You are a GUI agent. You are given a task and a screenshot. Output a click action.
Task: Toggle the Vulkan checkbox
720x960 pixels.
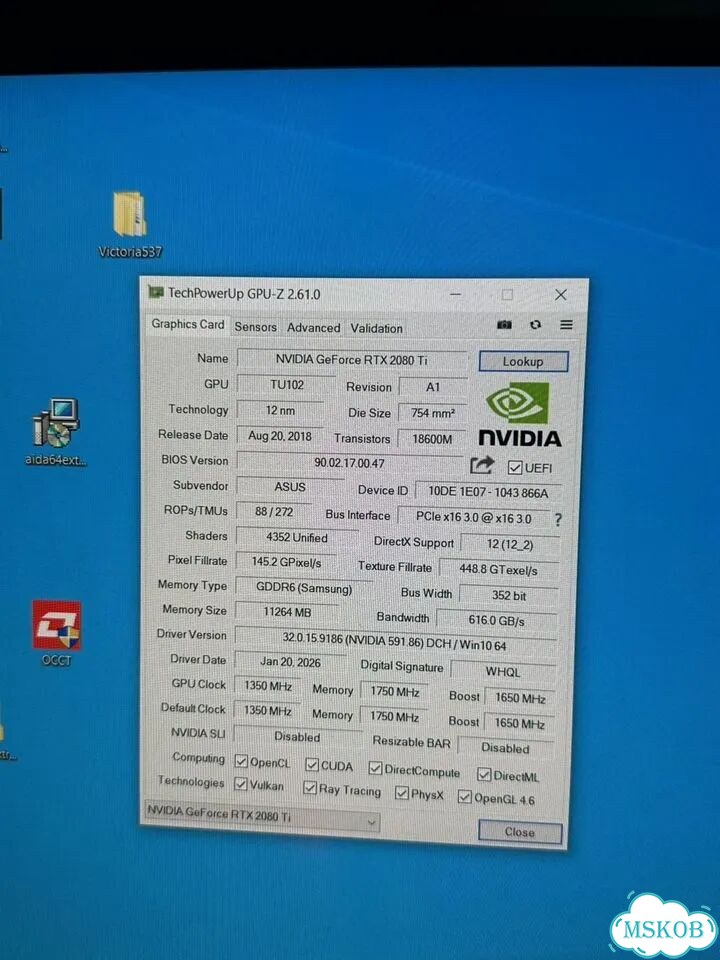tap(241, 784)
